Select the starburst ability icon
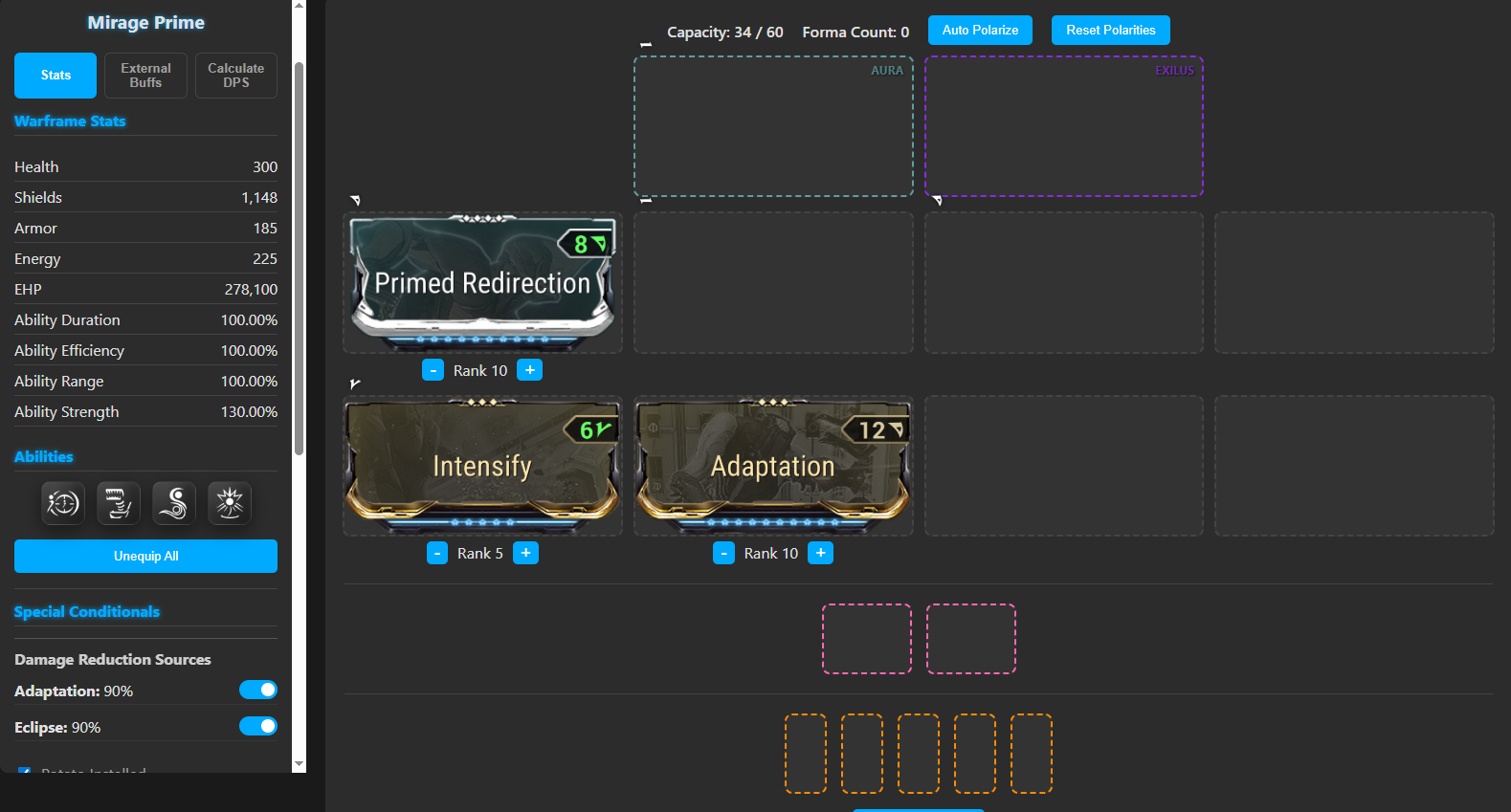Viewport: 1511px width, 812px height. (230, 503)
